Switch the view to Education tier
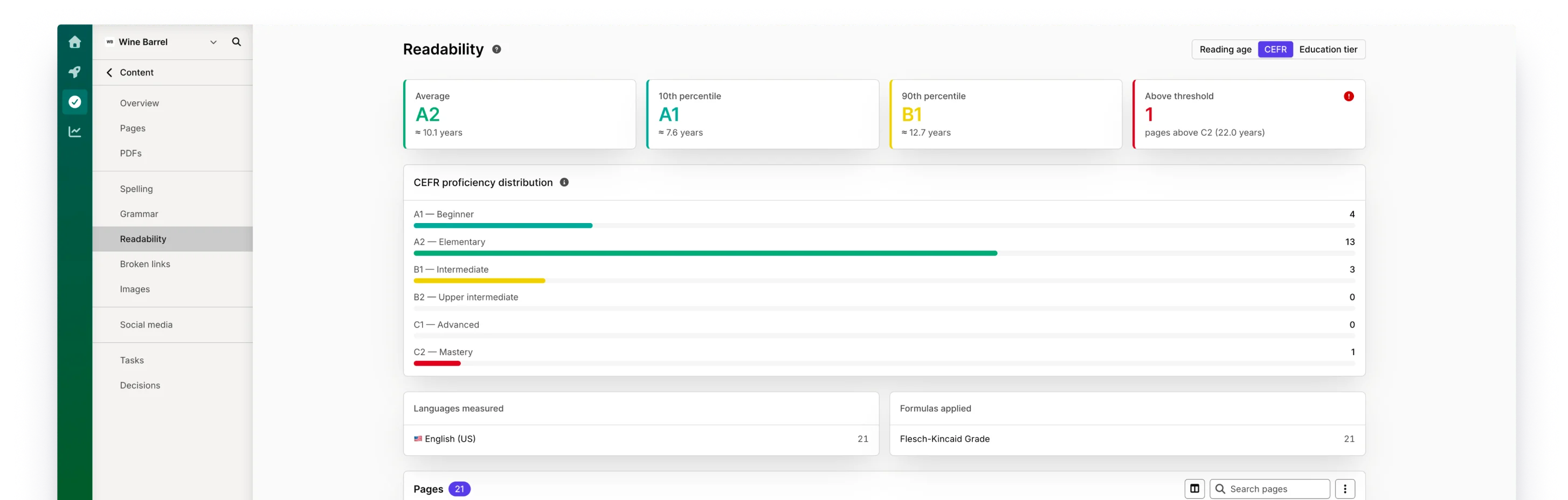The image size is (1568, 500). tap(1328, 49)
